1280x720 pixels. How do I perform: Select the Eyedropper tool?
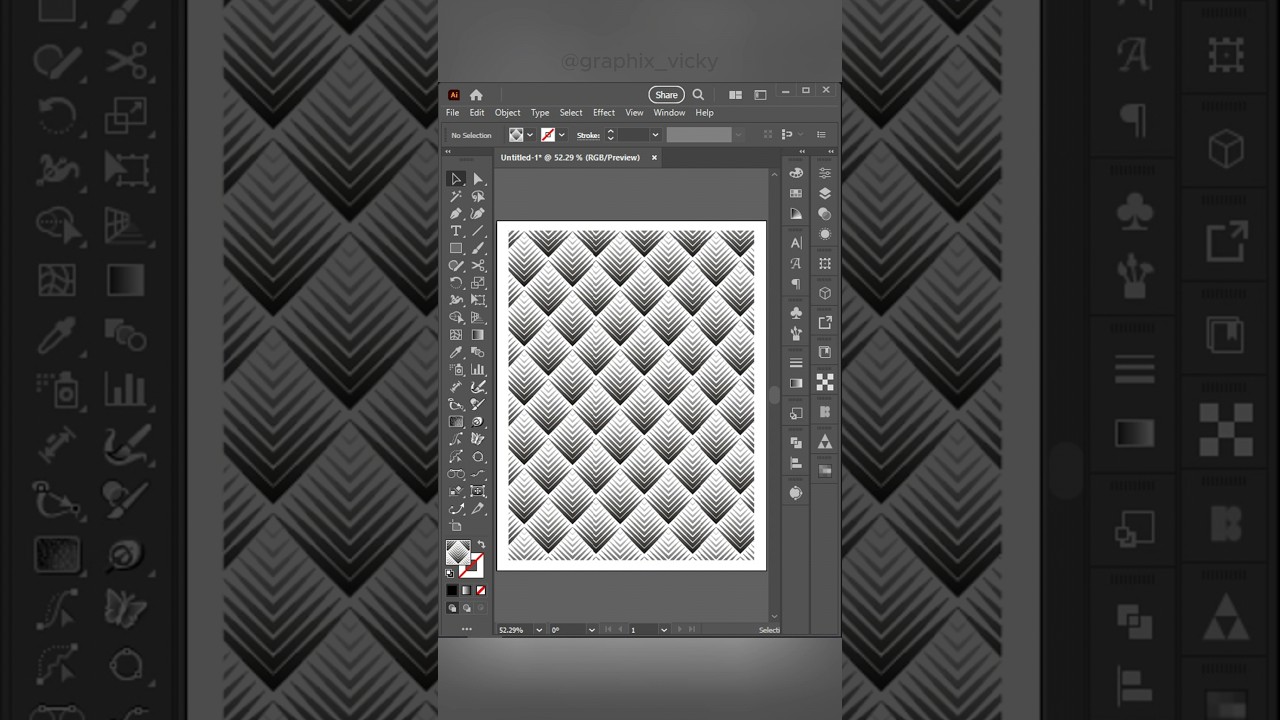456,352
